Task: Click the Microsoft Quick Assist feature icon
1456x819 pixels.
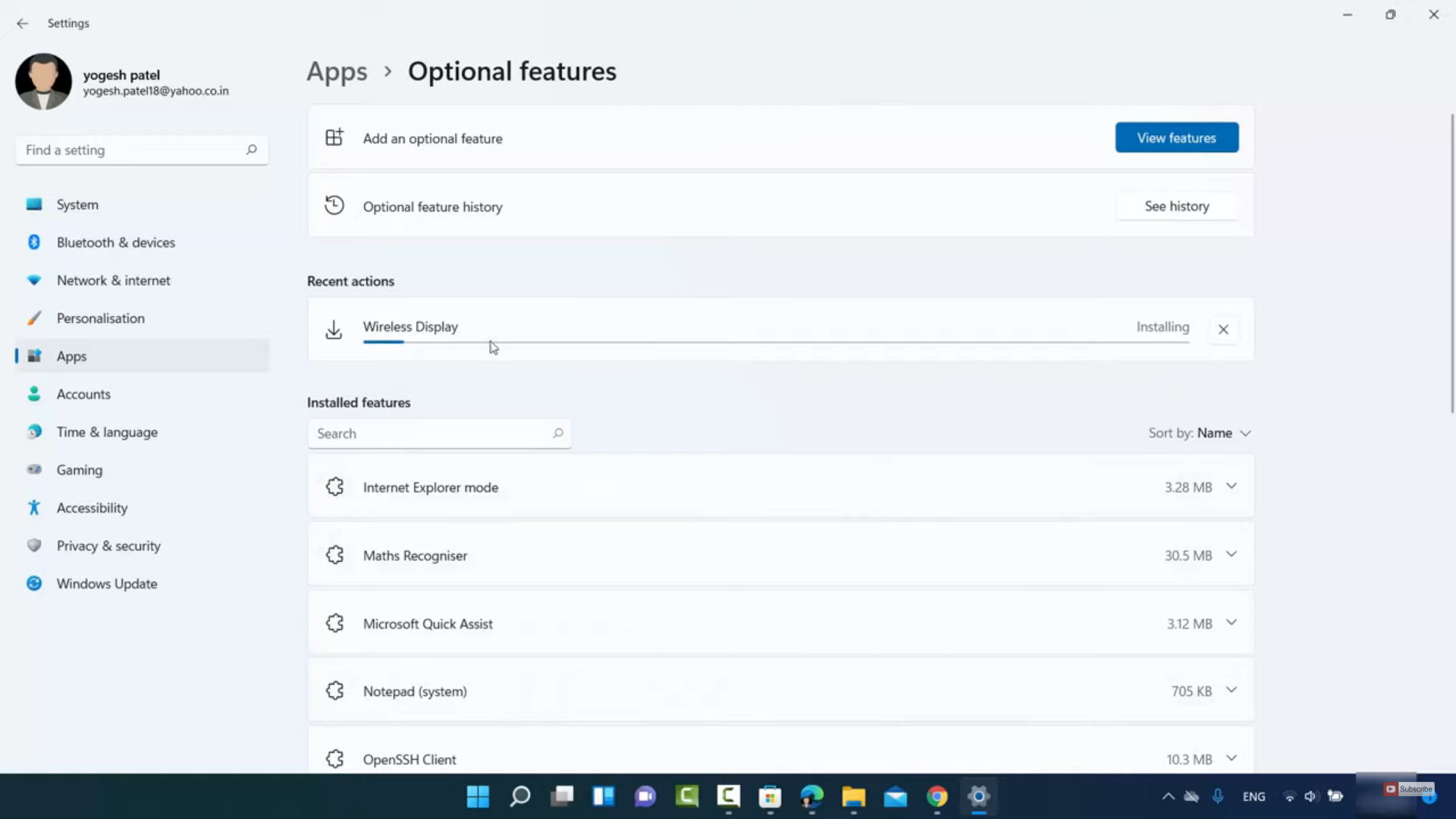Action: click(334, 623)
